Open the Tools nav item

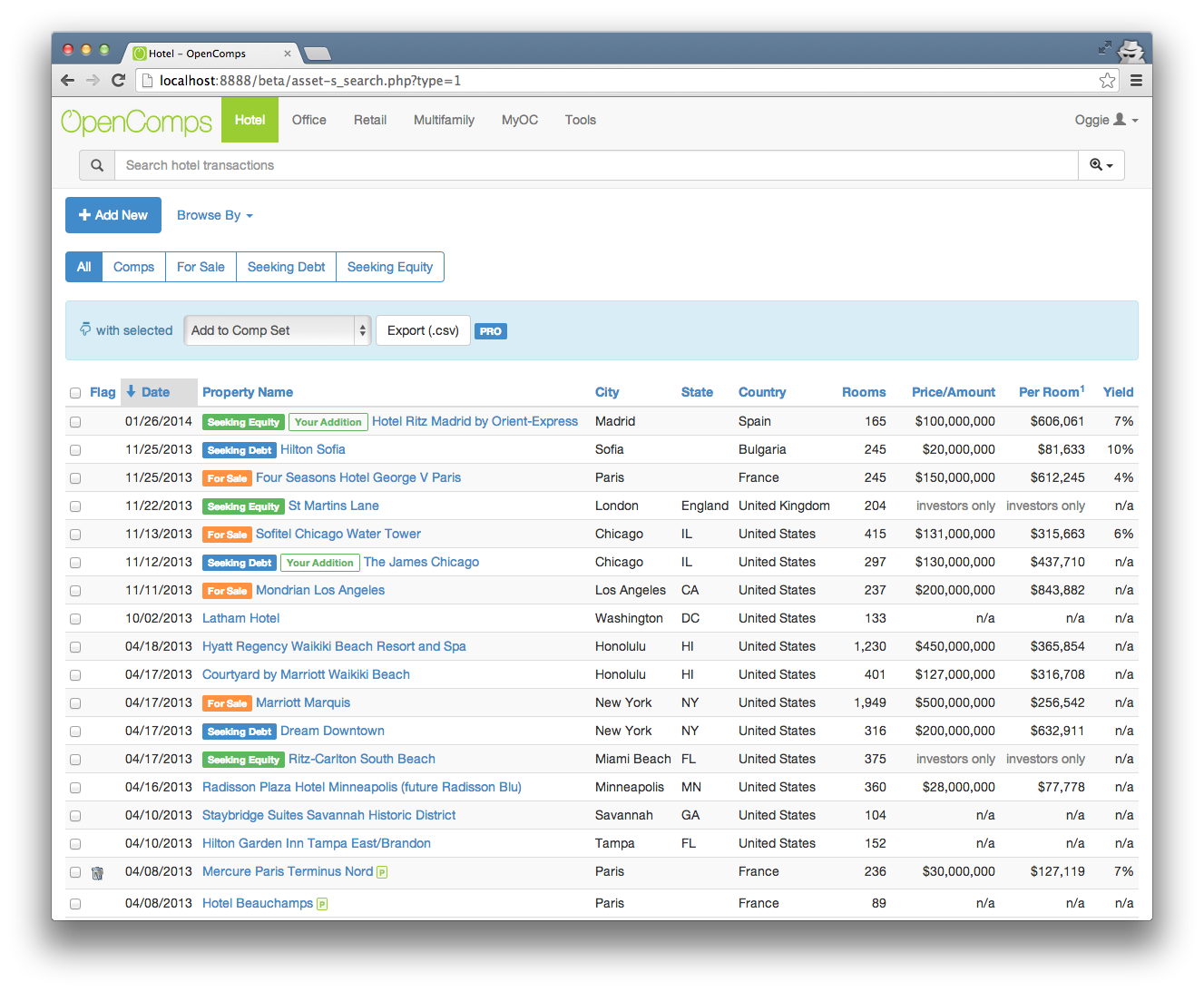click(581, 120)
